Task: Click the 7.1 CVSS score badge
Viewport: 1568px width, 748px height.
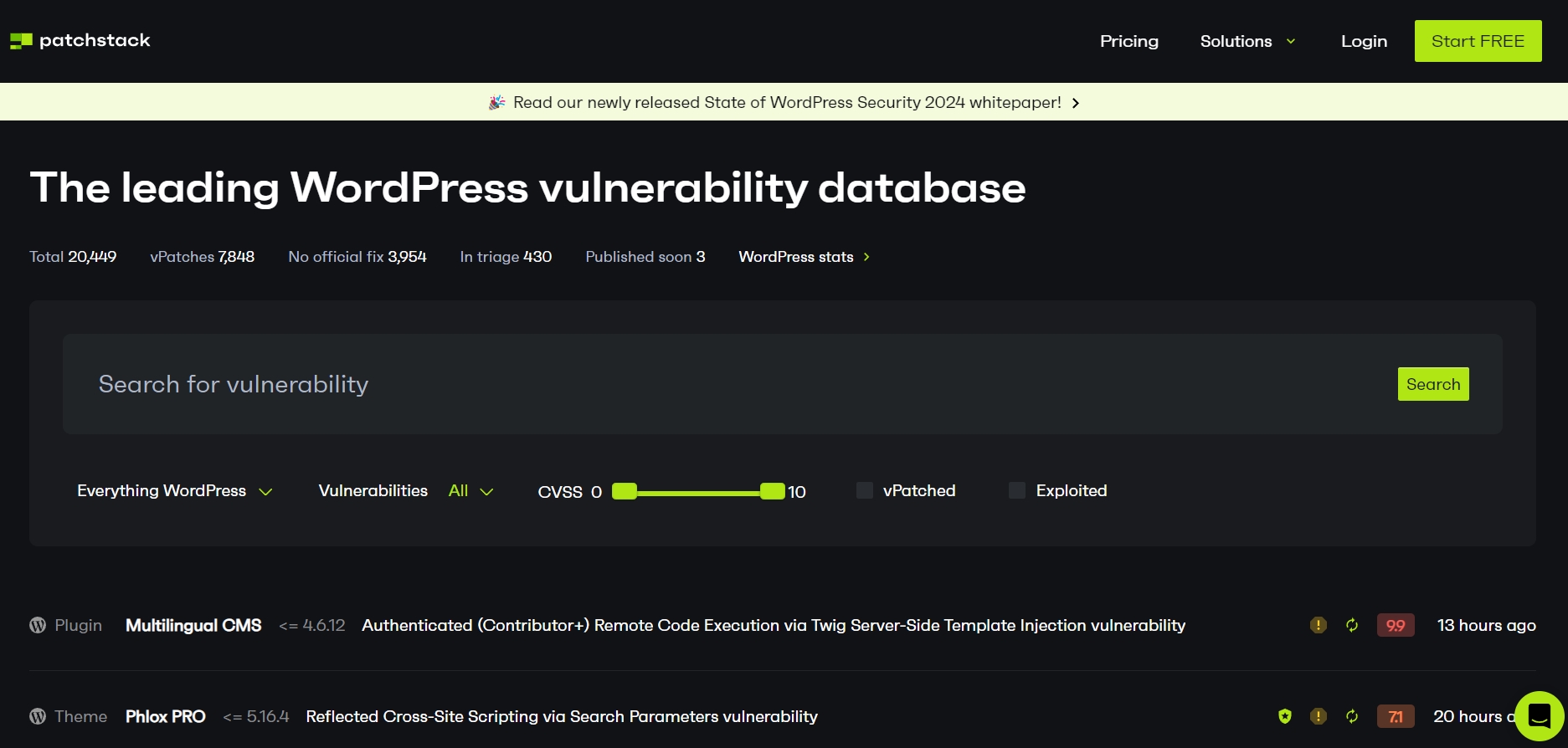Action: (x=1395, y=716)
